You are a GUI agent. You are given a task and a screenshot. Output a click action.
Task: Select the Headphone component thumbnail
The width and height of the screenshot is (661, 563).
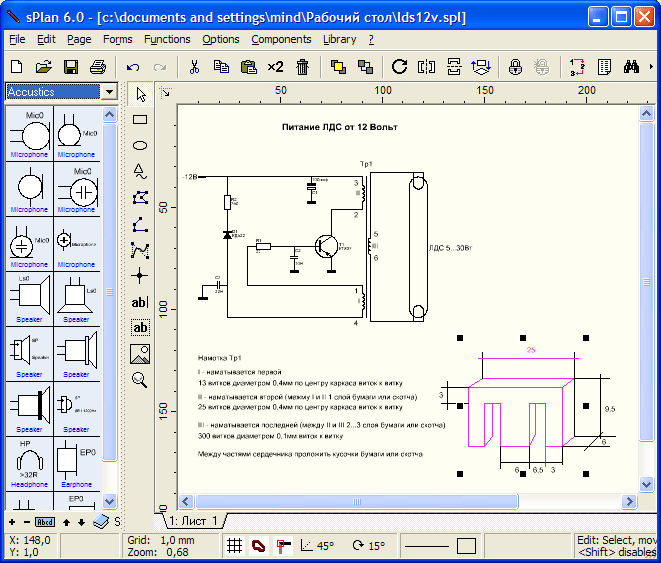pos(30,464)
